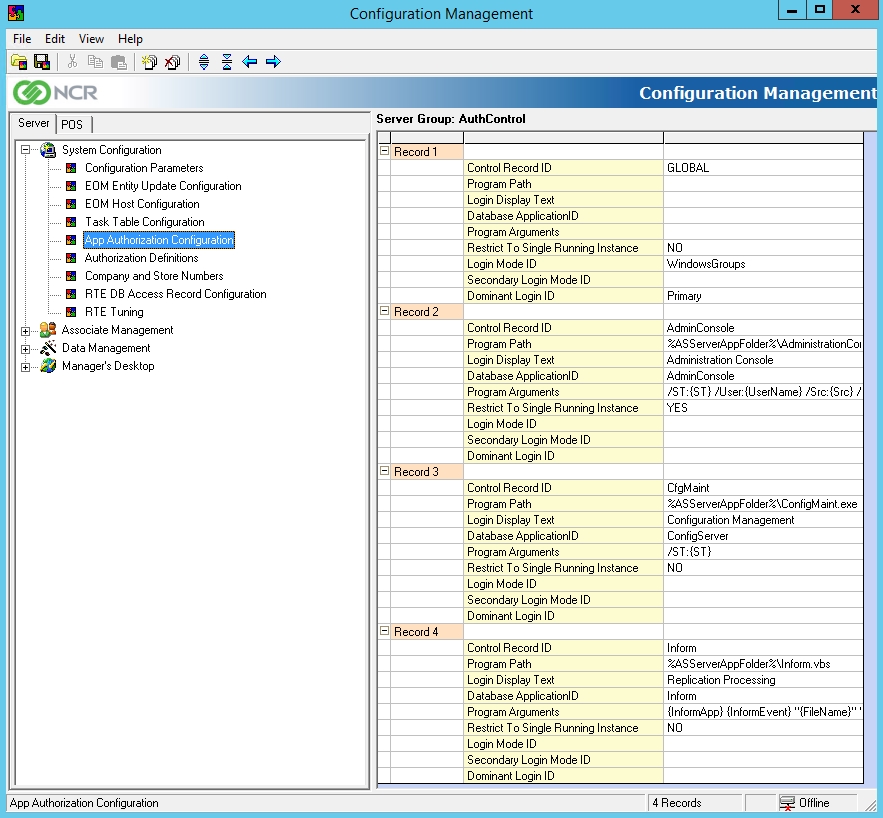The width and height of the screenshot is (883, 818).
Task: Click the Expand All records toolbar icon
Action: (204, 61)
